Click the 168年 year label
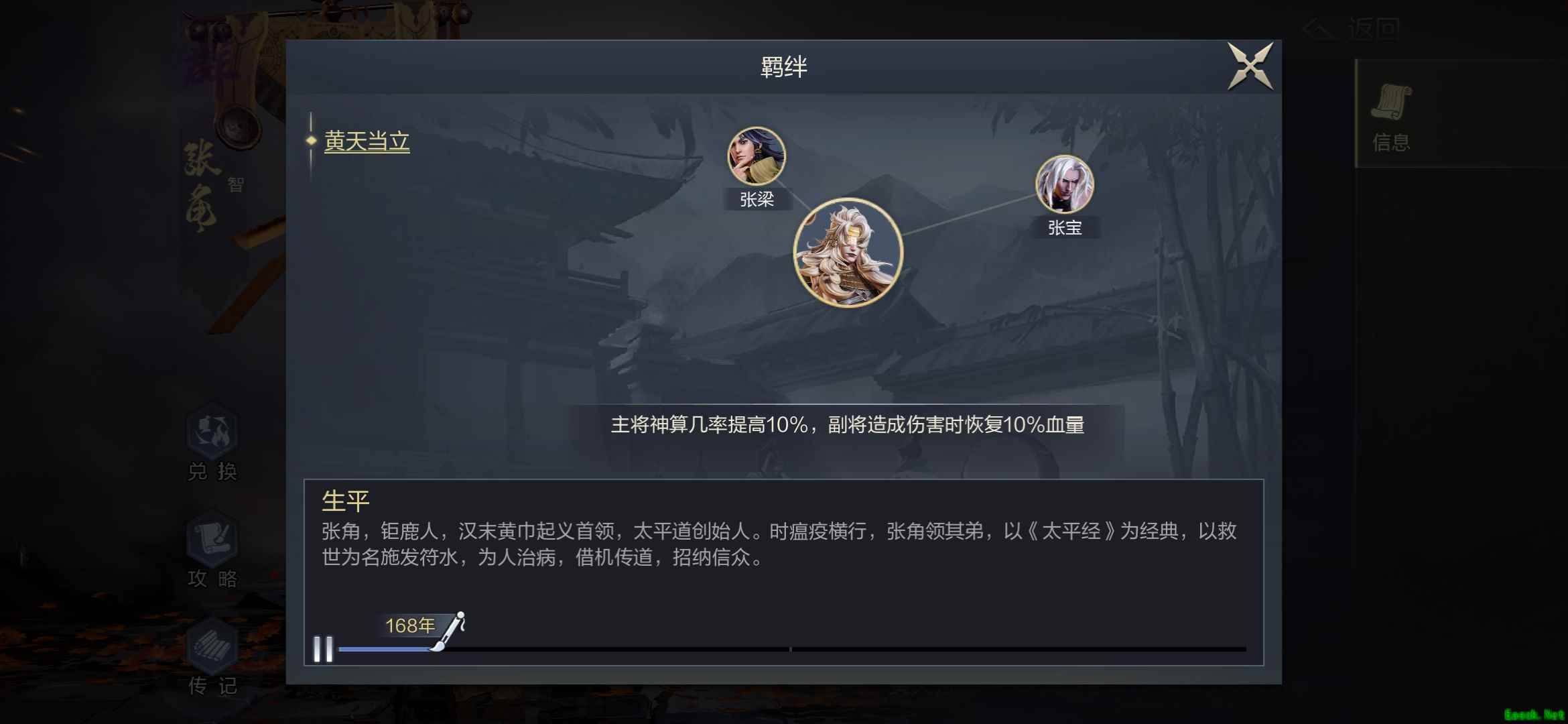Viewport: 1568px width, 724px height. (x=409, y=625)
